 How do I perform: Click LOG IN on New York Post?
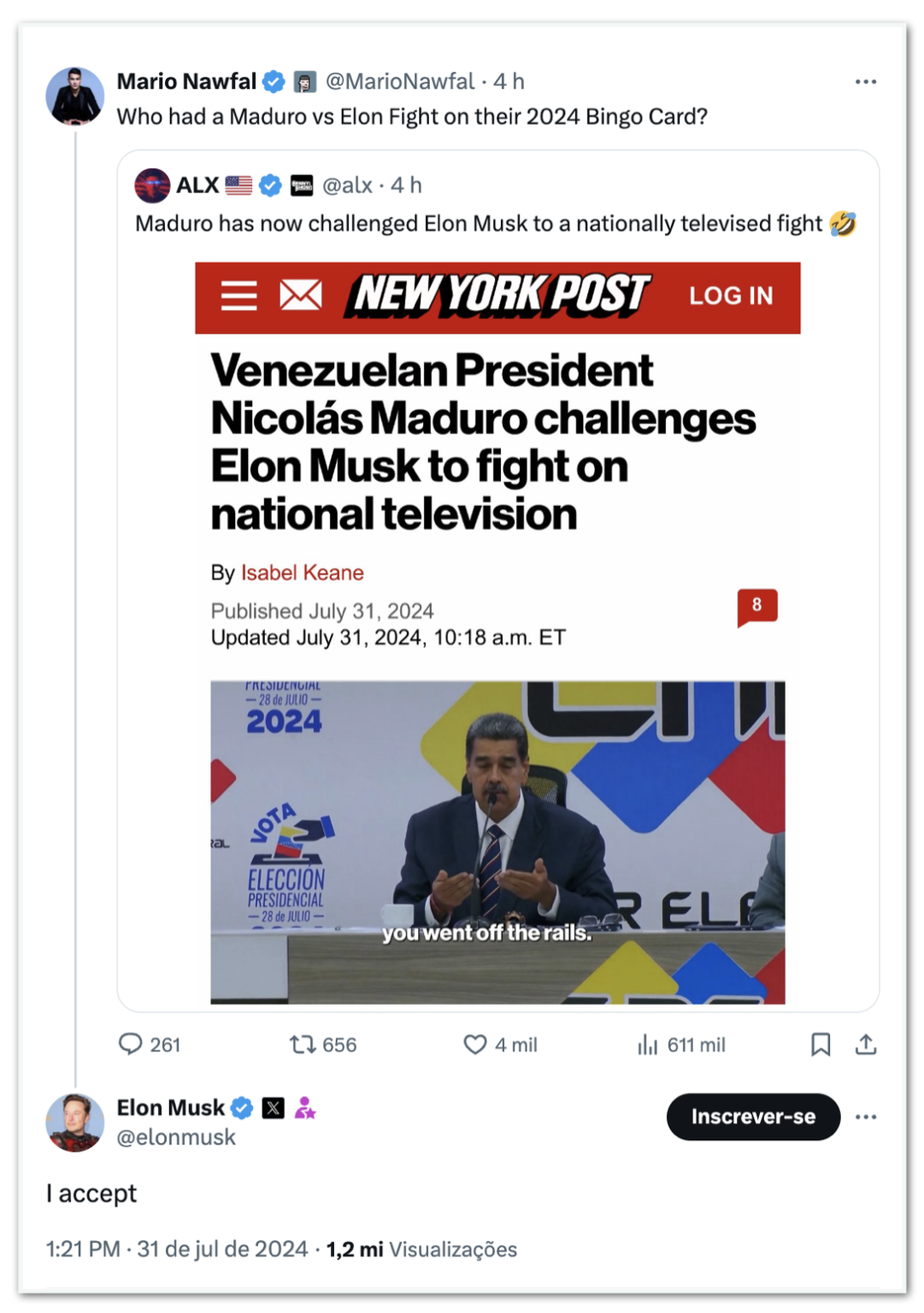731,296
